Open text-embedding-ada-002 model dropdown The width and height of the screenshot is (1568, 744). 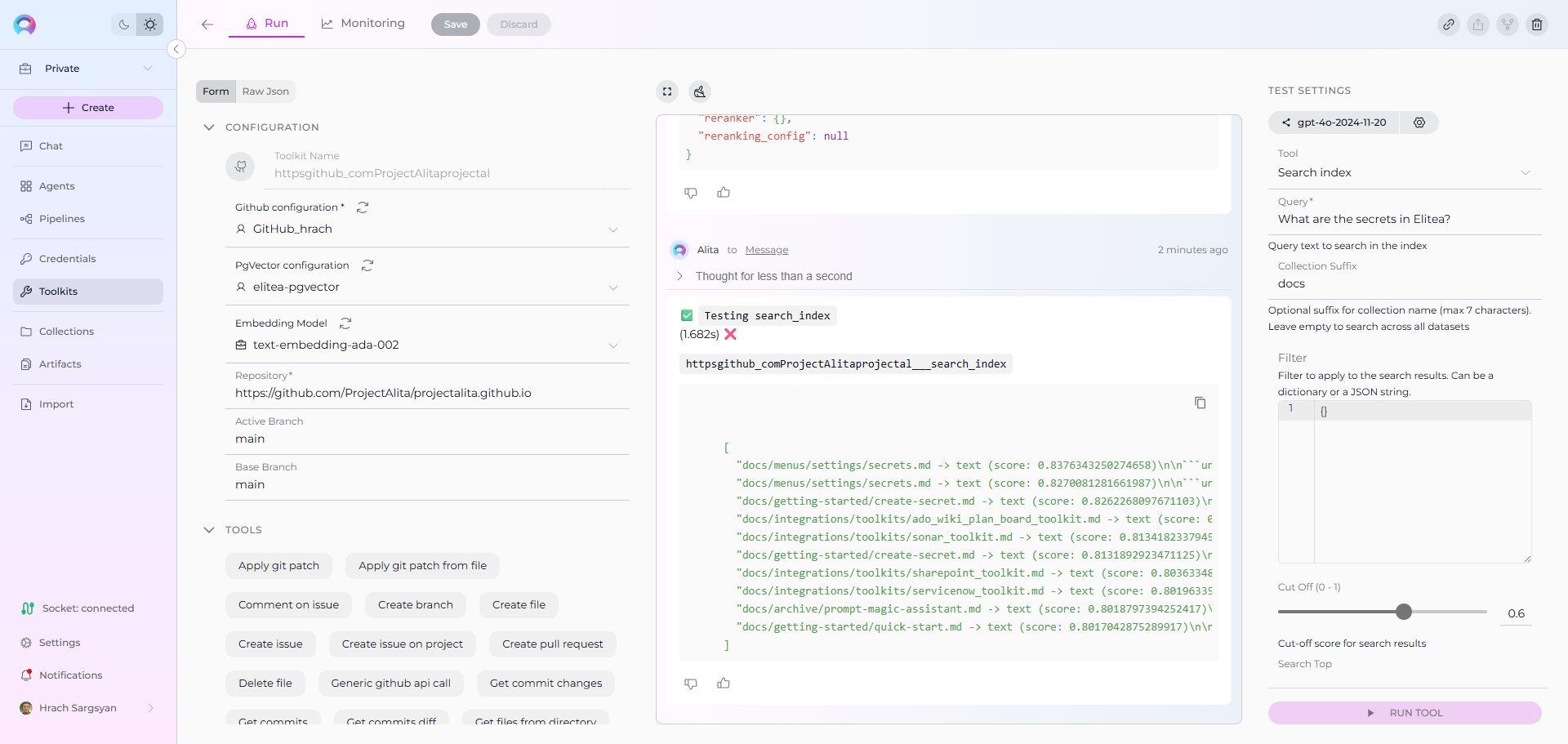click(427, 345)
